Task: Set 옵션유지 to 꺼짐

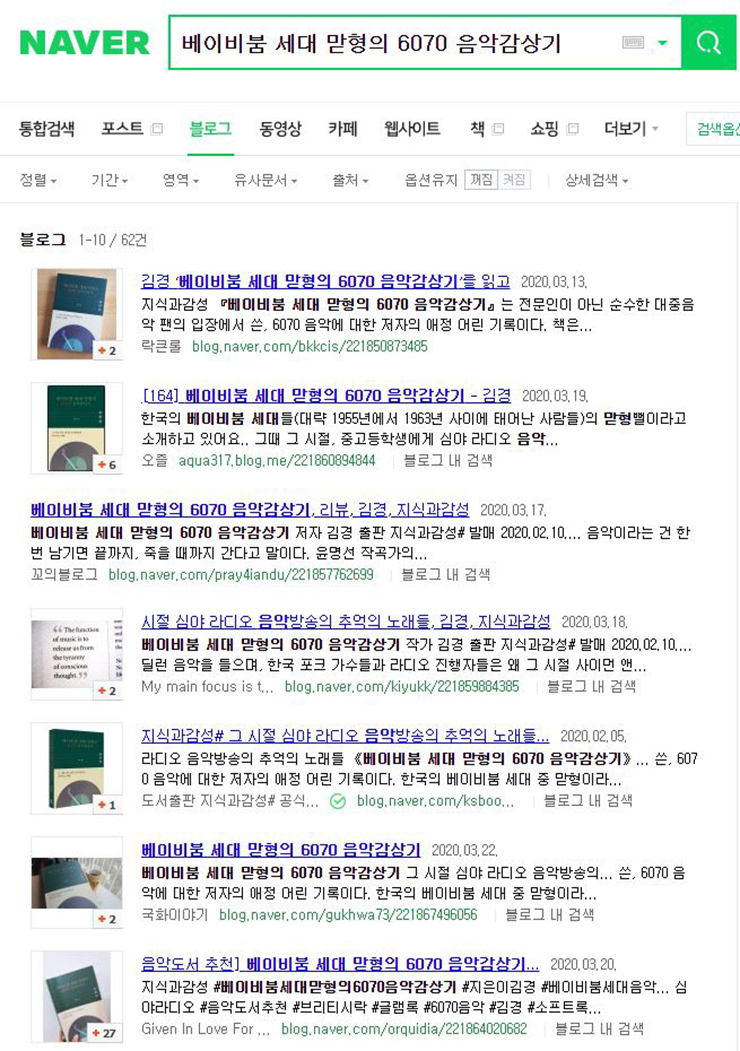Action: tap(481, 180)
